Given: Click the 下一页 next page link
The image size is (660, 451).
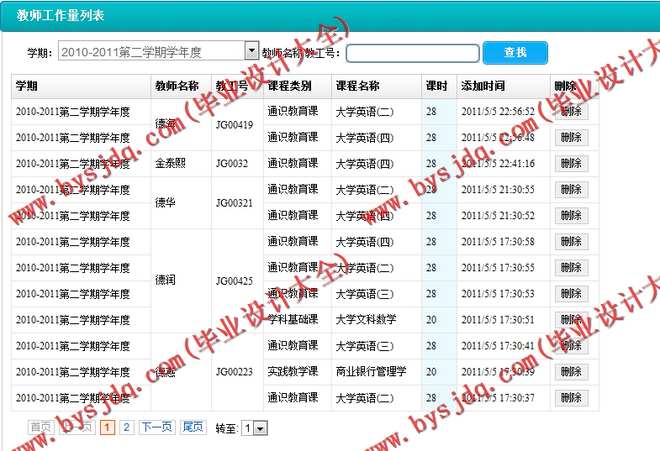Looking at the screenshot, I should [156, 427].
